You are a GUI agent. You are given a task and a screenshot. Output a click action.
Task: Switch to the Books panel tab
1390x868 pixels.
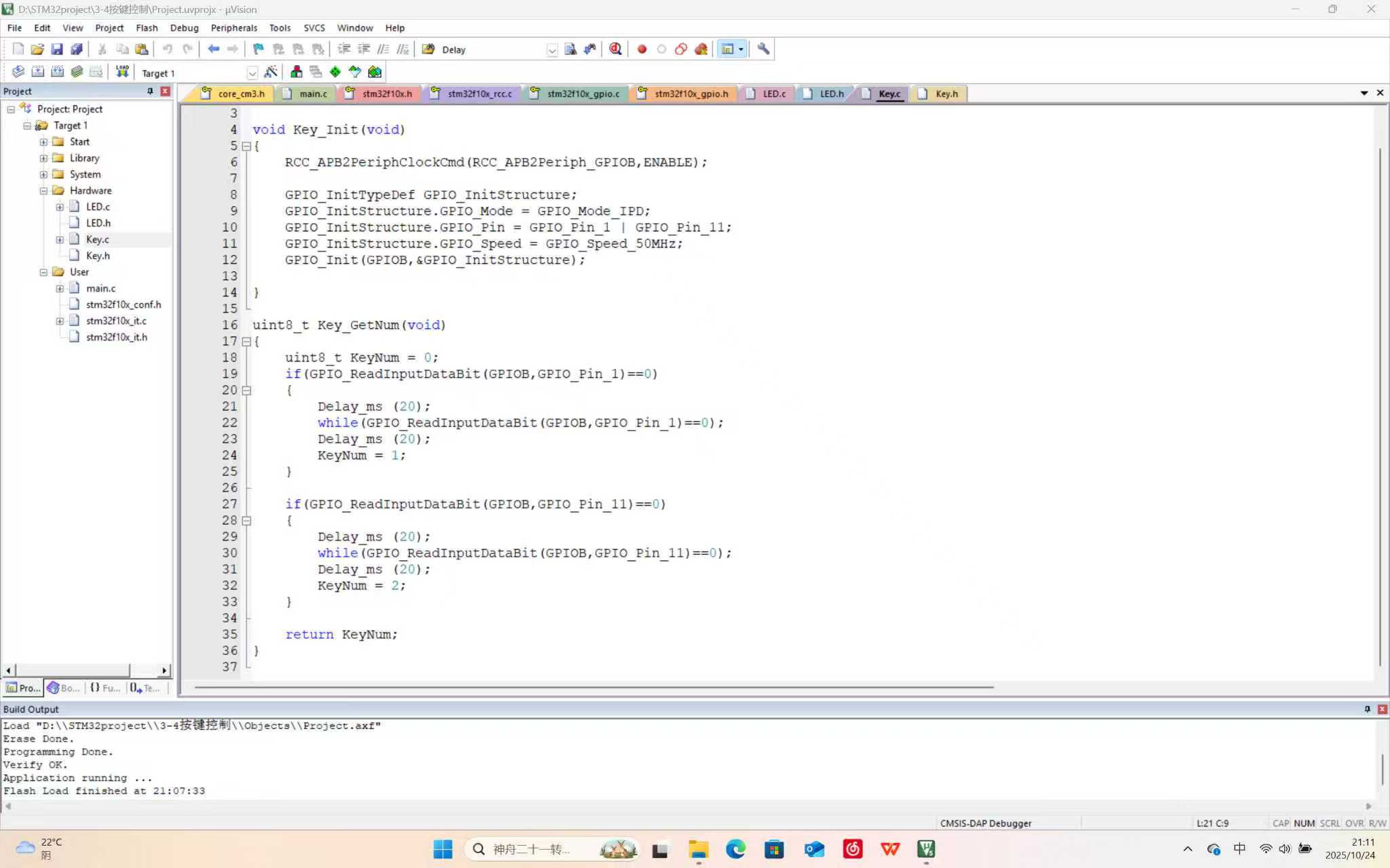(63, 688)
